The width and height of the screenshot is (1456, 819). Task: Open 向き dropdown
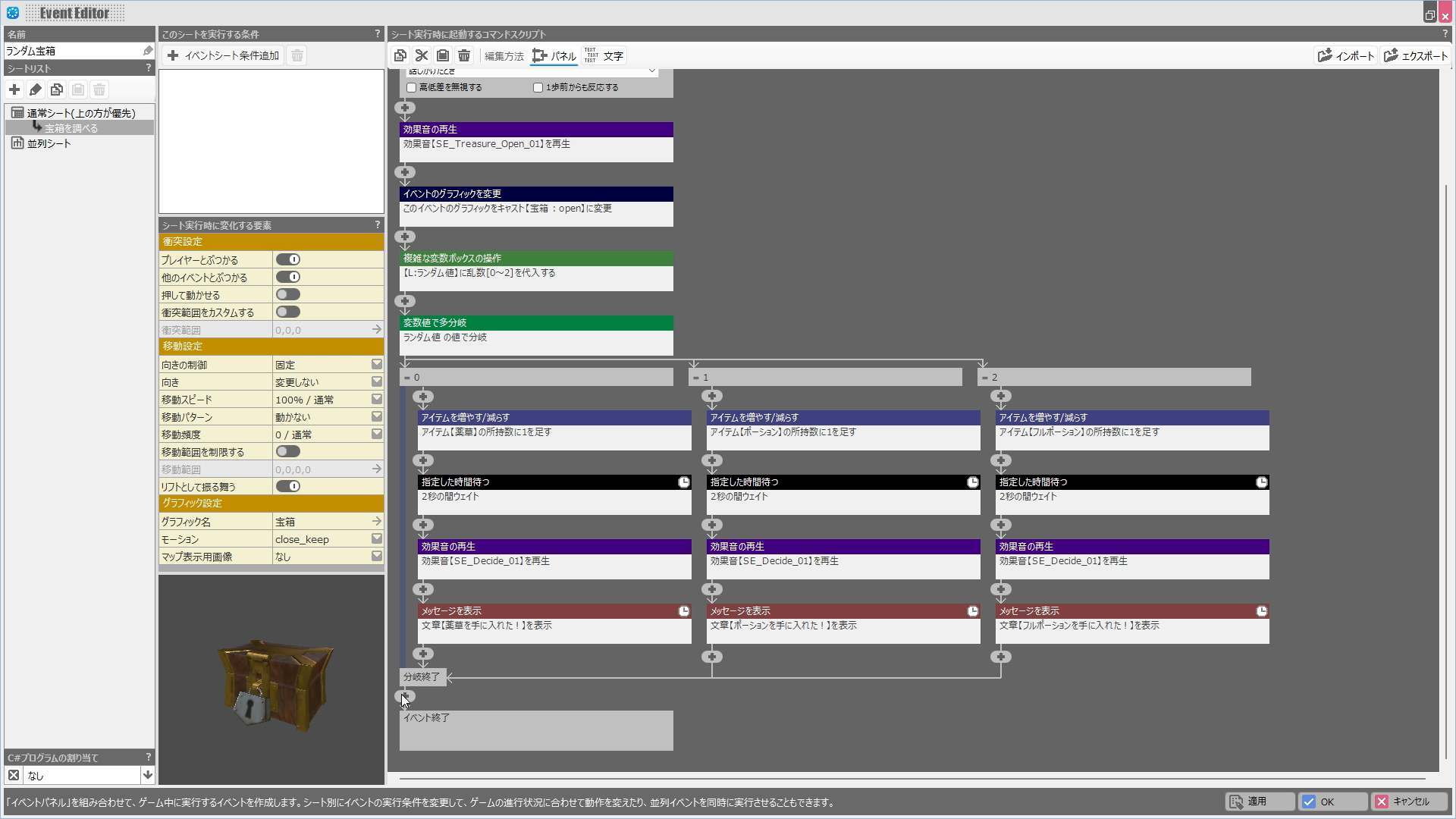[377, 381]
